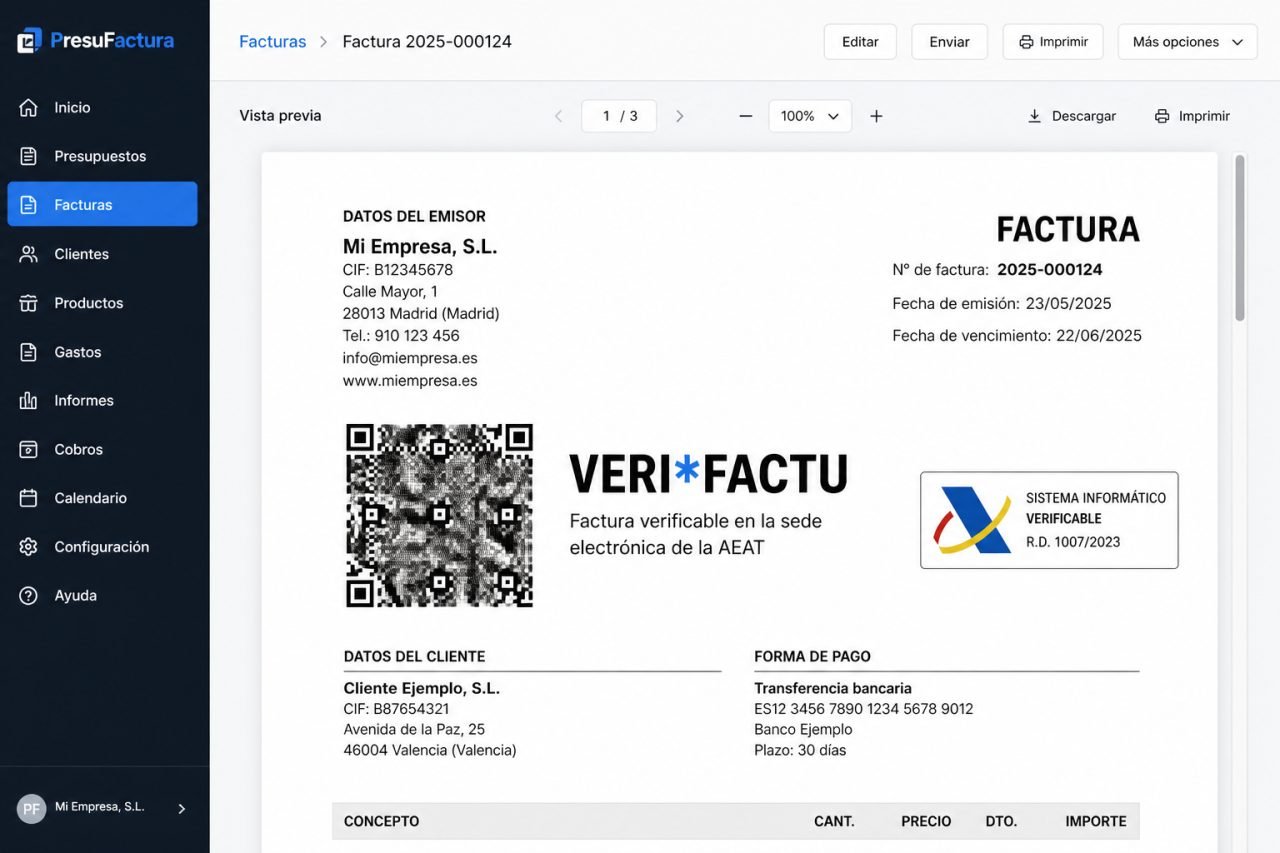This screenshot has width=1280, height=853.
Task: Select Clientes in the sidebar
Action: 102,254
